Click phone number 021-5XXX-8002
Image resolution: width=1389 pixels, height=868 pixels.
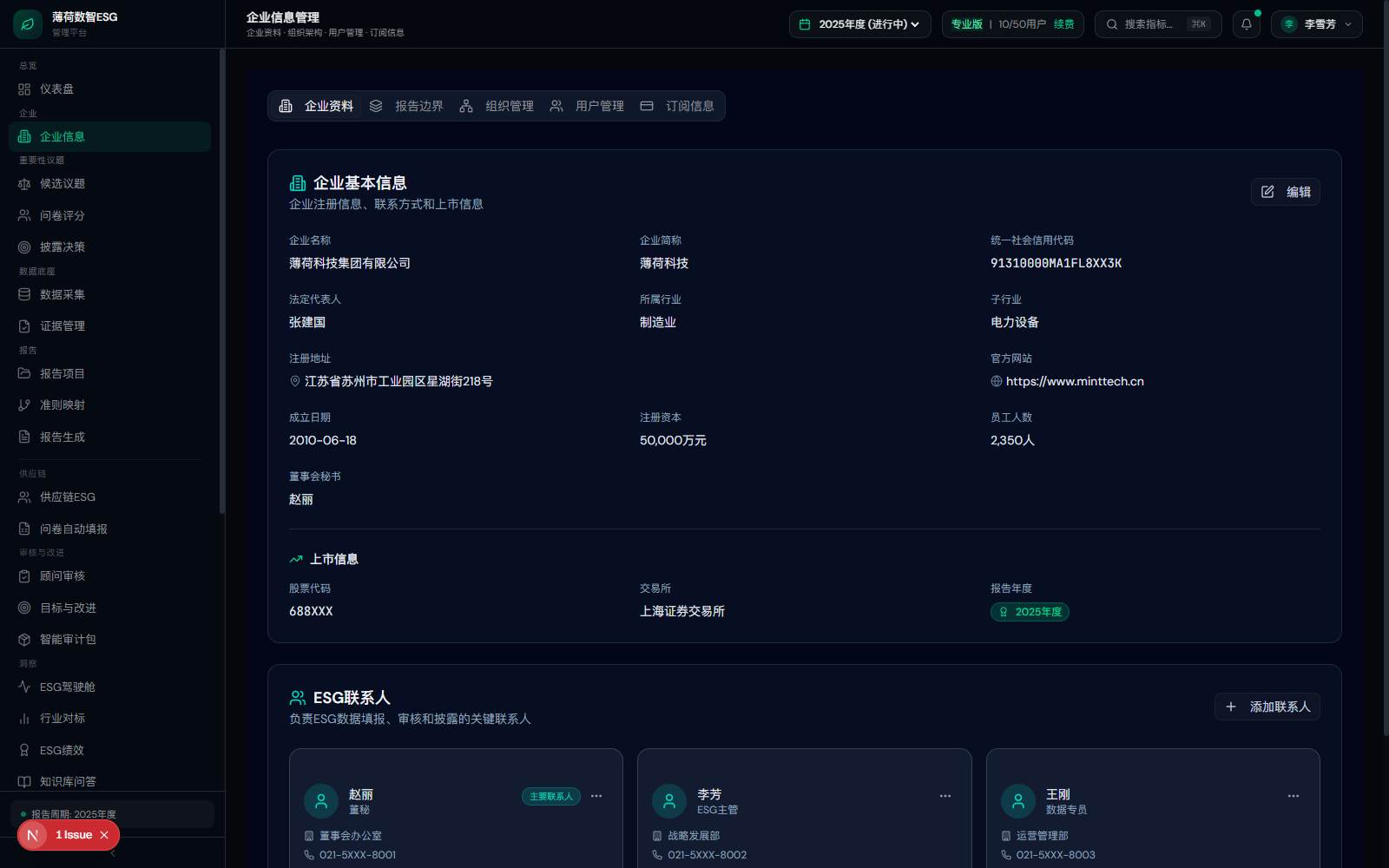pyautogui.click(x=707, y=855)
